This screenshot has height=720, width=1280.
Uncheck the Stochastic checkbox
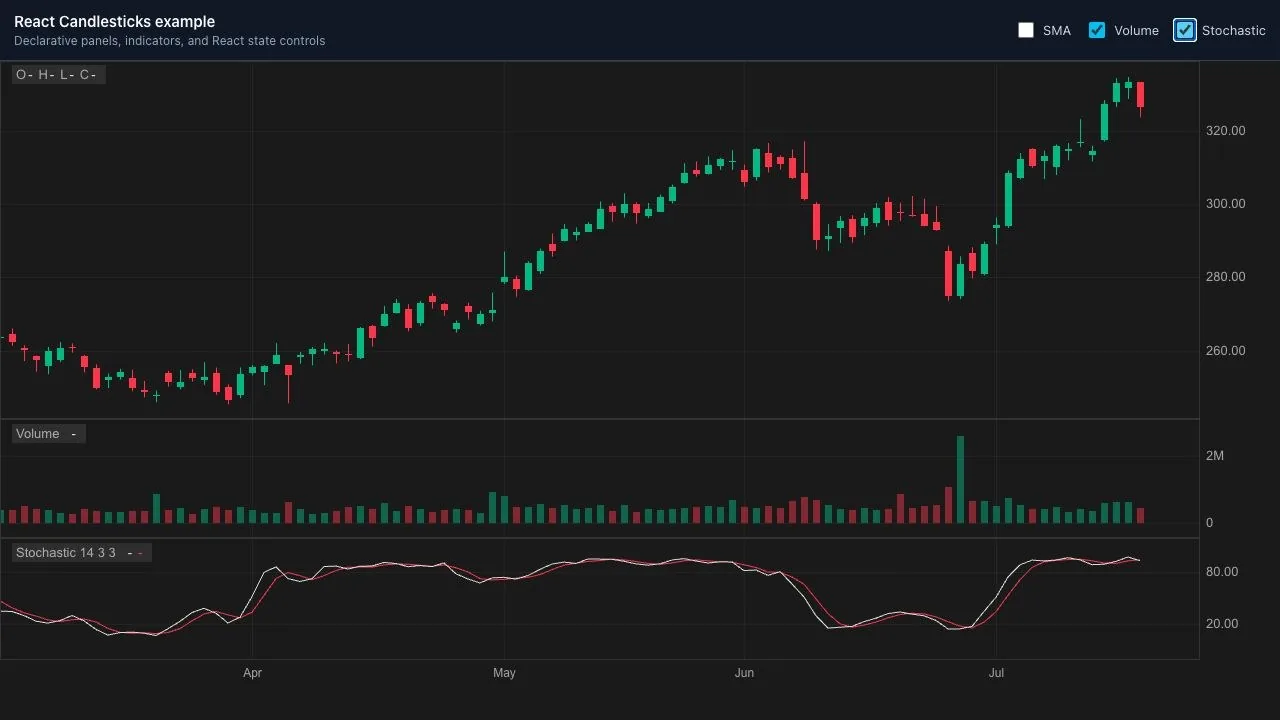pos(1185,30)
